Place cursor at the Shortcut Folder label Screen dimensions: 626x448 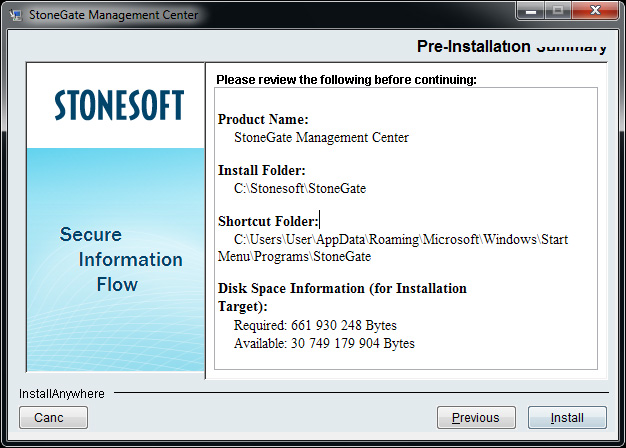(x=268, y=222)
